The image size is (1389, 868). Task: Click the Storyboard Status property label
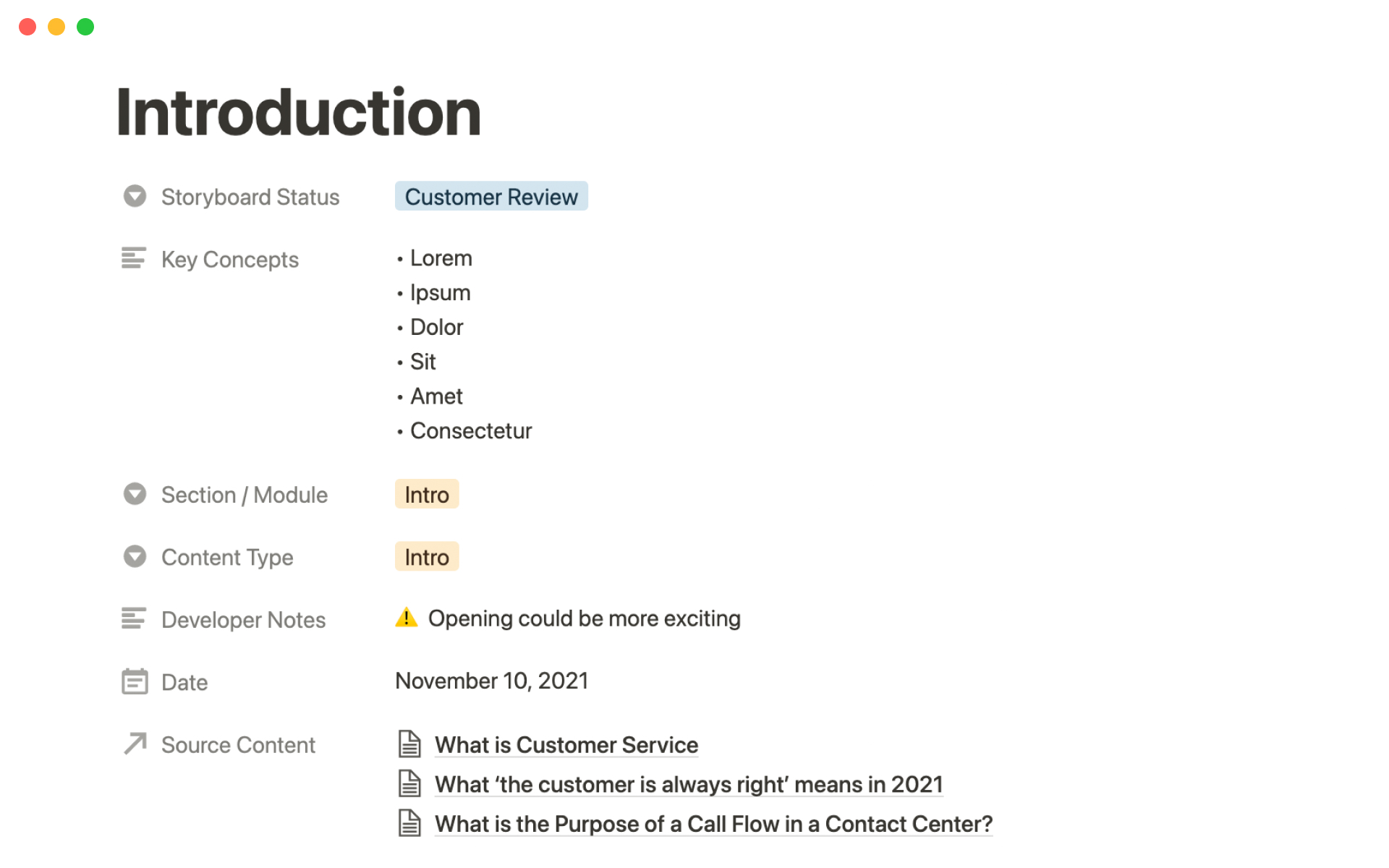(250, 197)
